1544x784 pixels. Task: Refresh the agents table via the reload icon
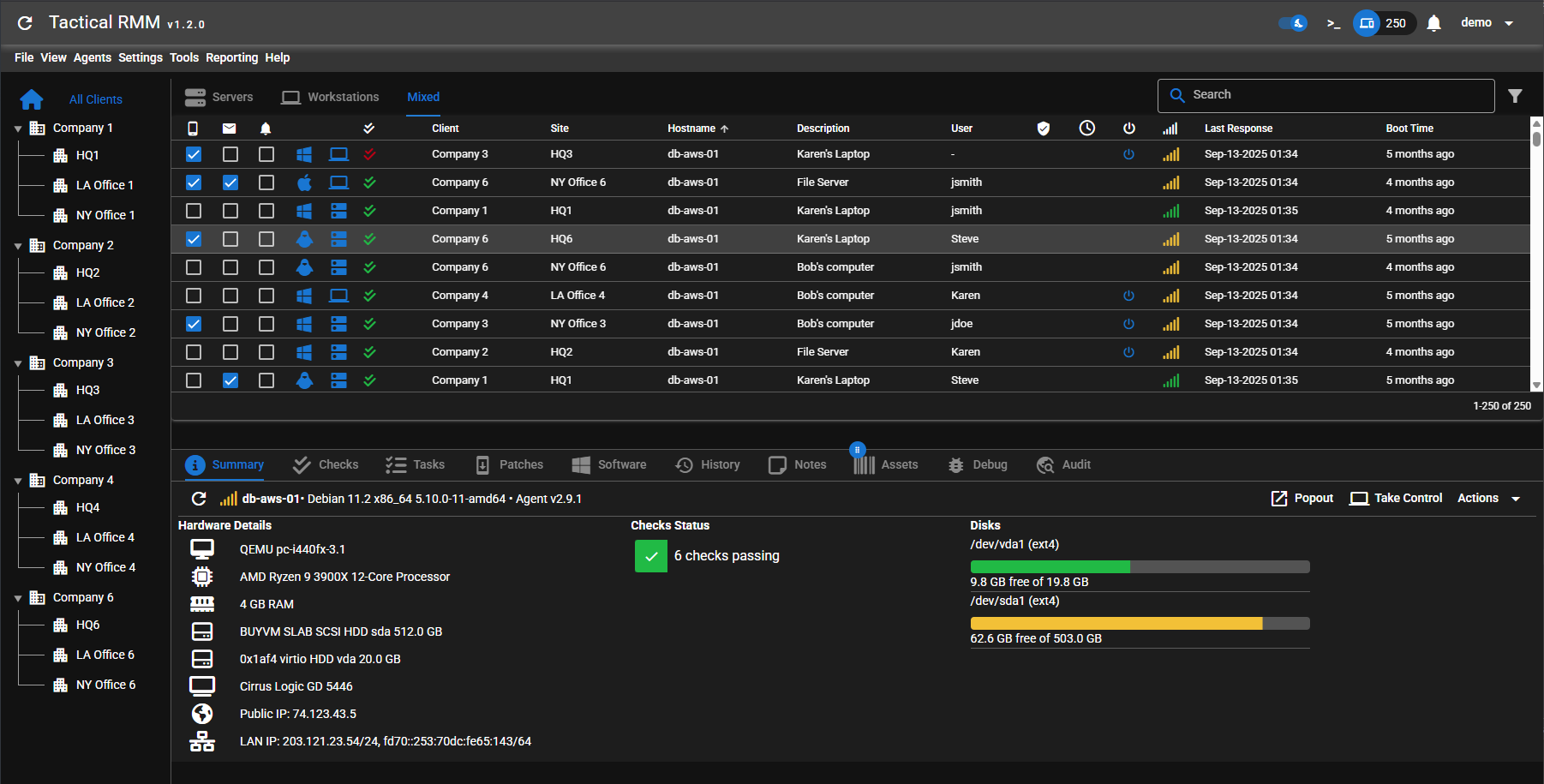(x=25, y=23)
